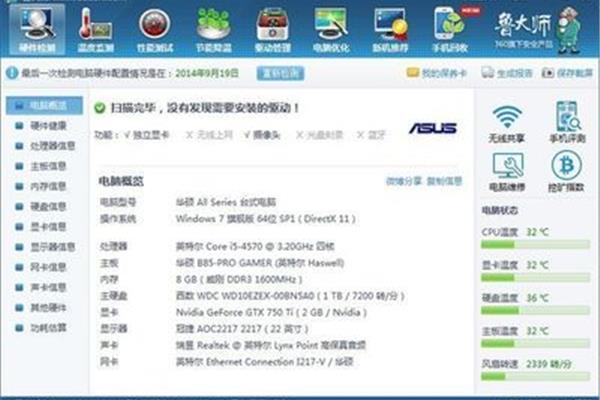Click 生成报告 to generate a report

pyautogui.click(x=507, y=73)
